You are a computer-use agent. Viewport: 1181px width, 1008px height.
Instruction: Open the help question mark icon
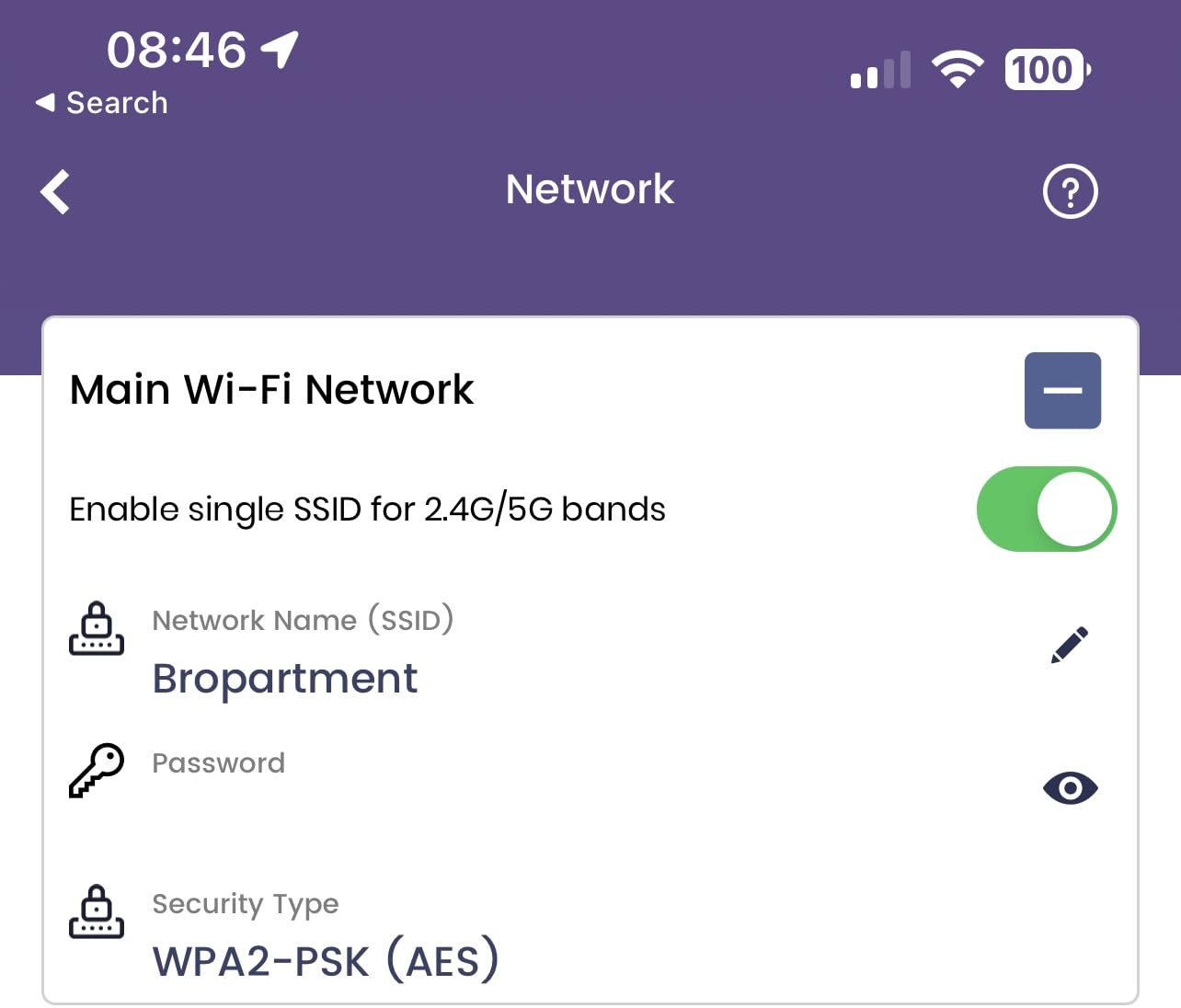point(1070,191)
